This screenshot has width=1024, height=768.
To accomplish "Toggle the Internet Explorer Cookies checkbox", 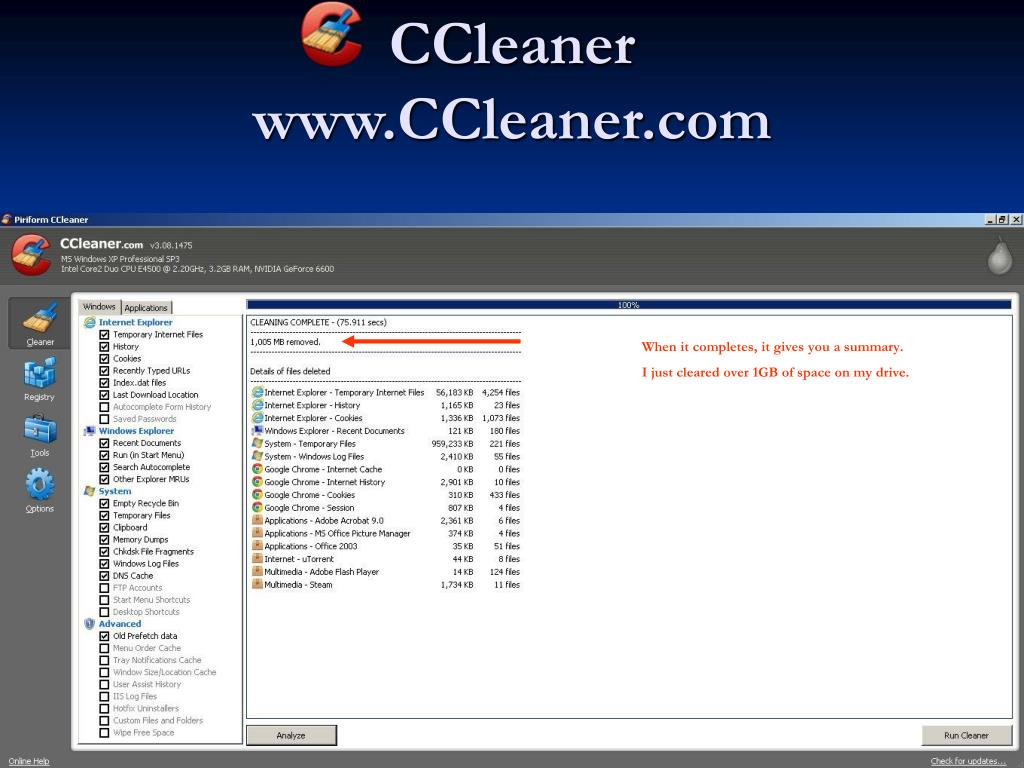I will (104, 359).
